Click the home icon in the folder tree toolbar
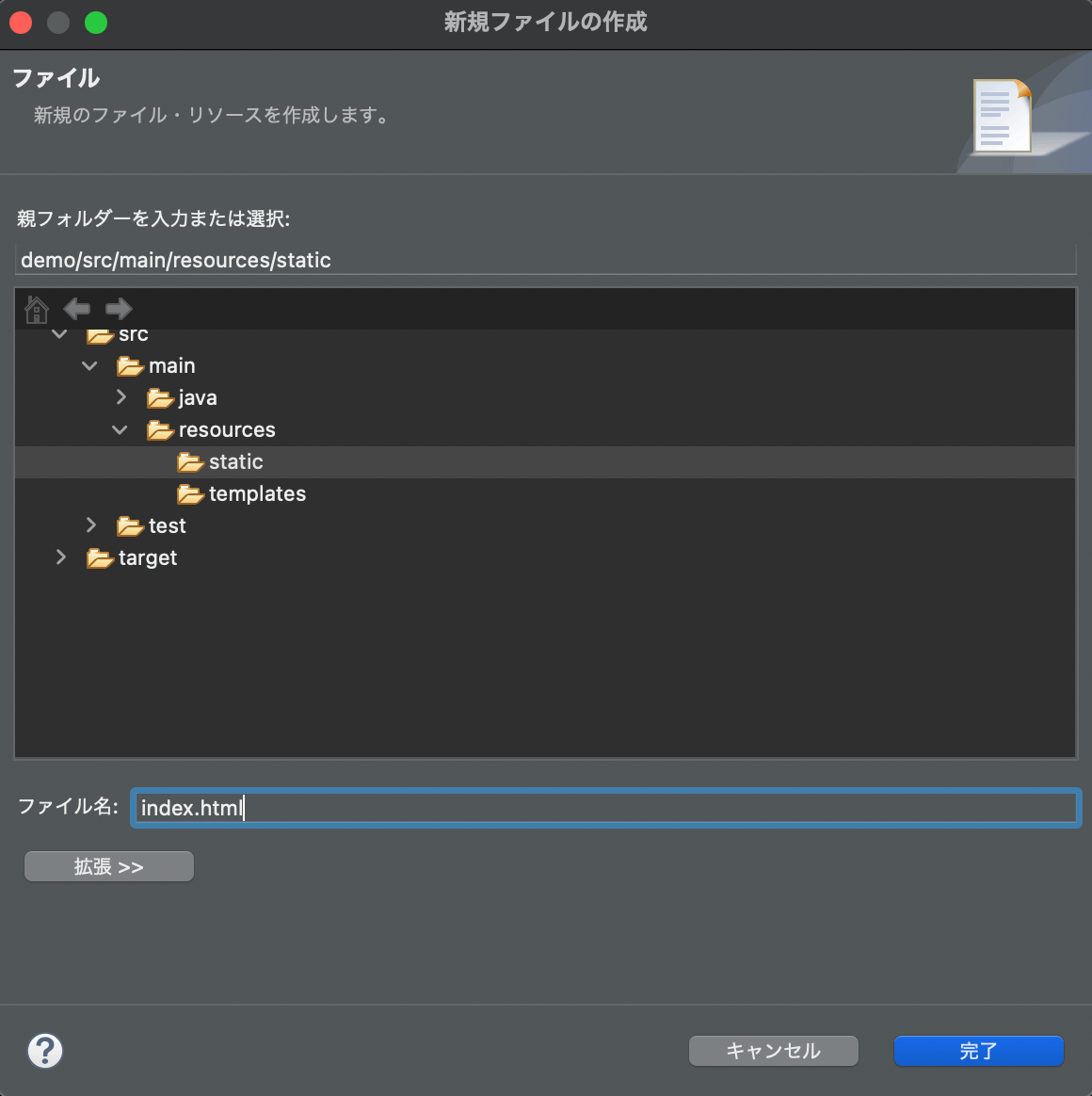The image size is (1092, 1096). [37, 309]
